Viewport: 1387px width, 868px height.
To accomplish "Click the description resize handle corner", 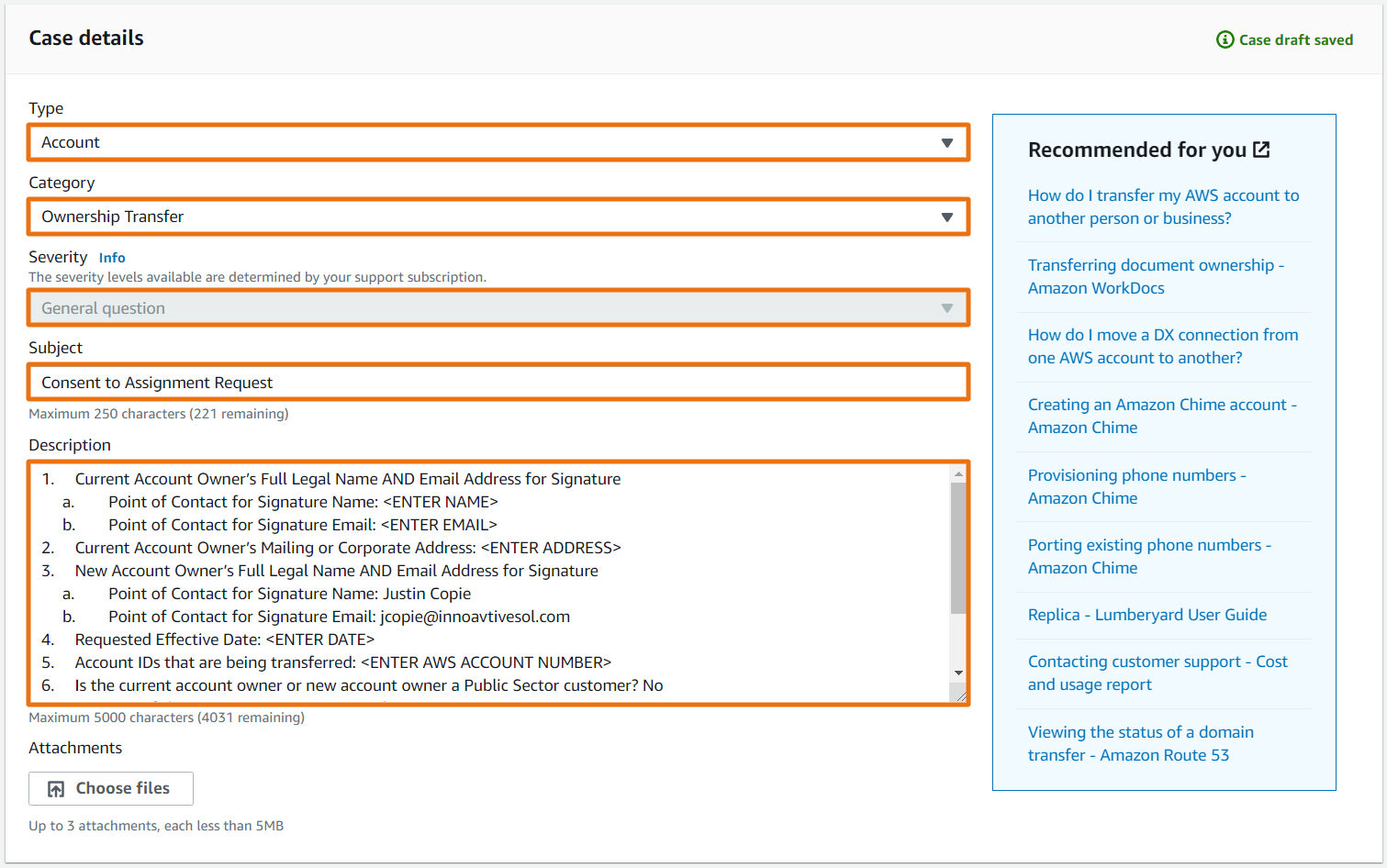I will pyautogui.click(x=960, y=696).
